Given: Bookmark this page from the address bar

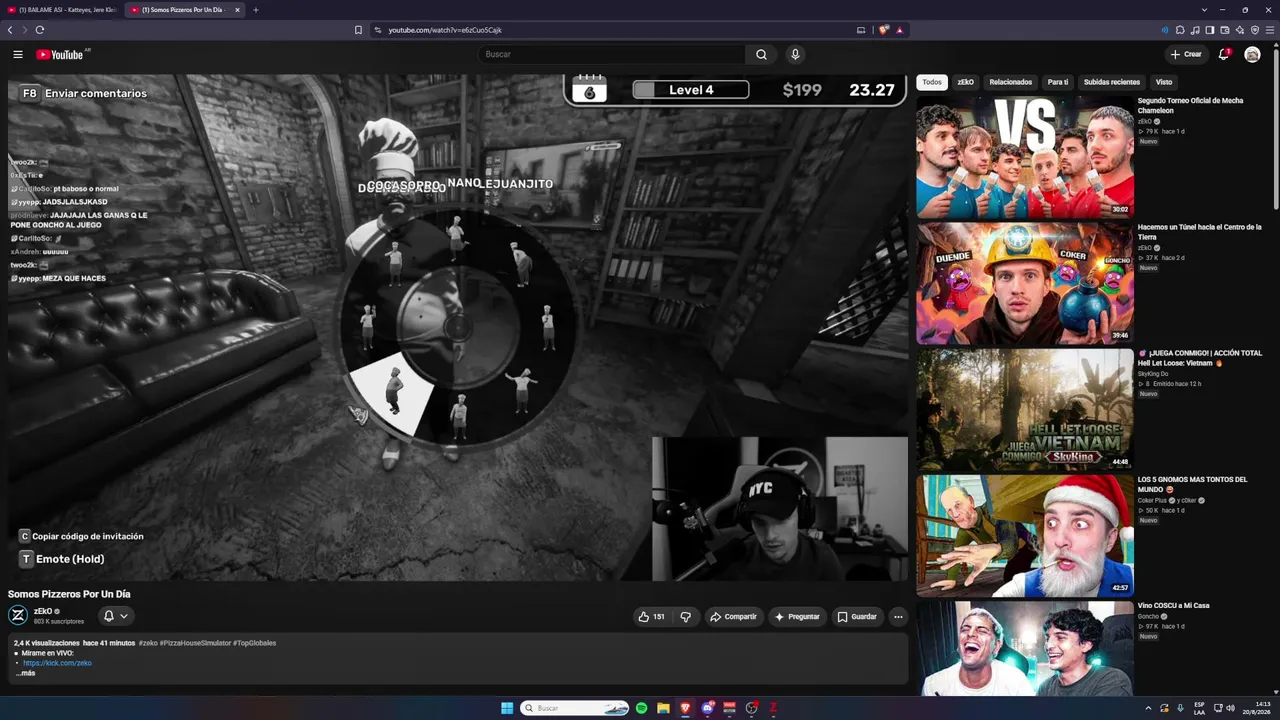Looking at the screenshot, I should pyautogui.click(x=358, y=30).
